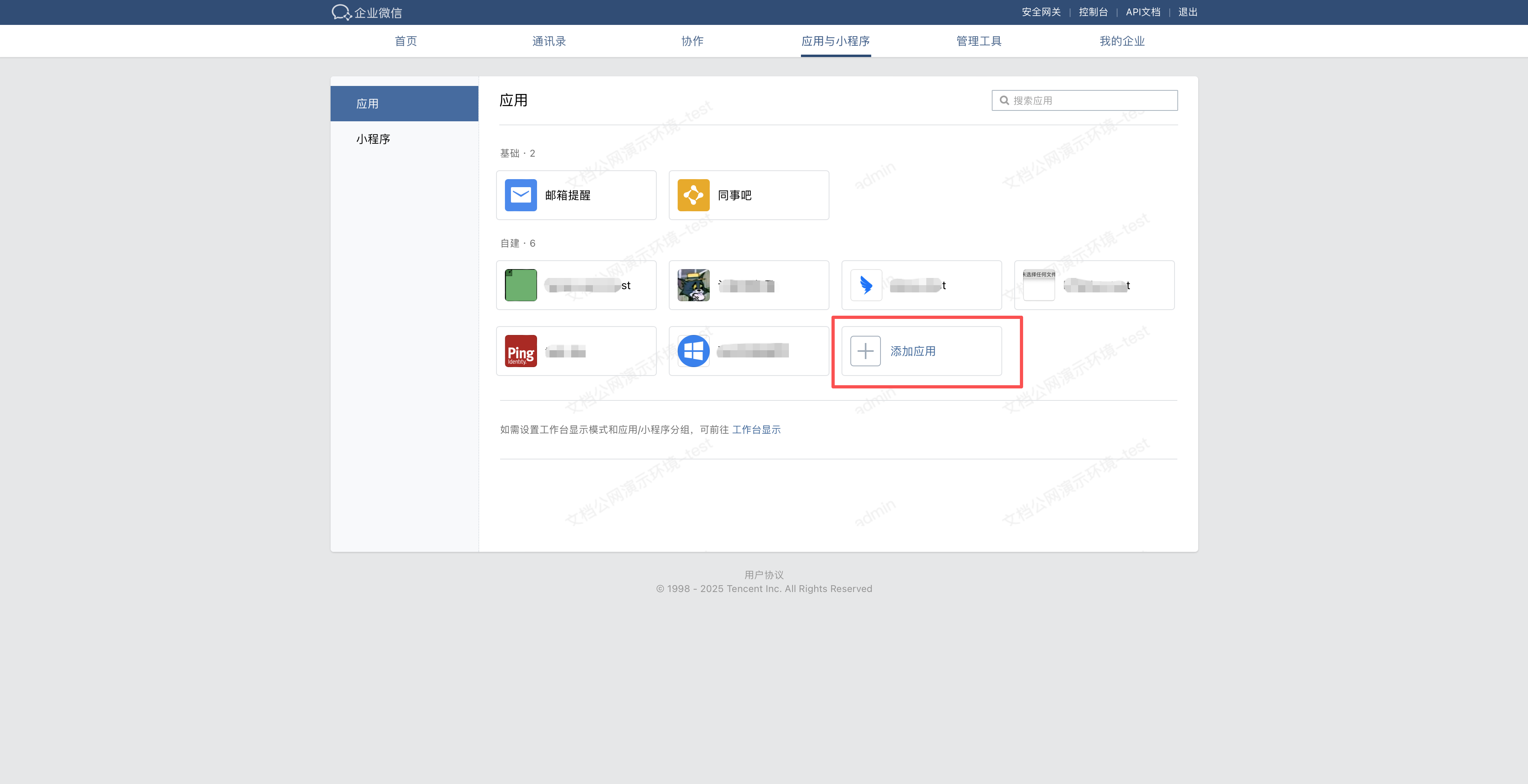Go to the 首页 tab

click(406, 41)
